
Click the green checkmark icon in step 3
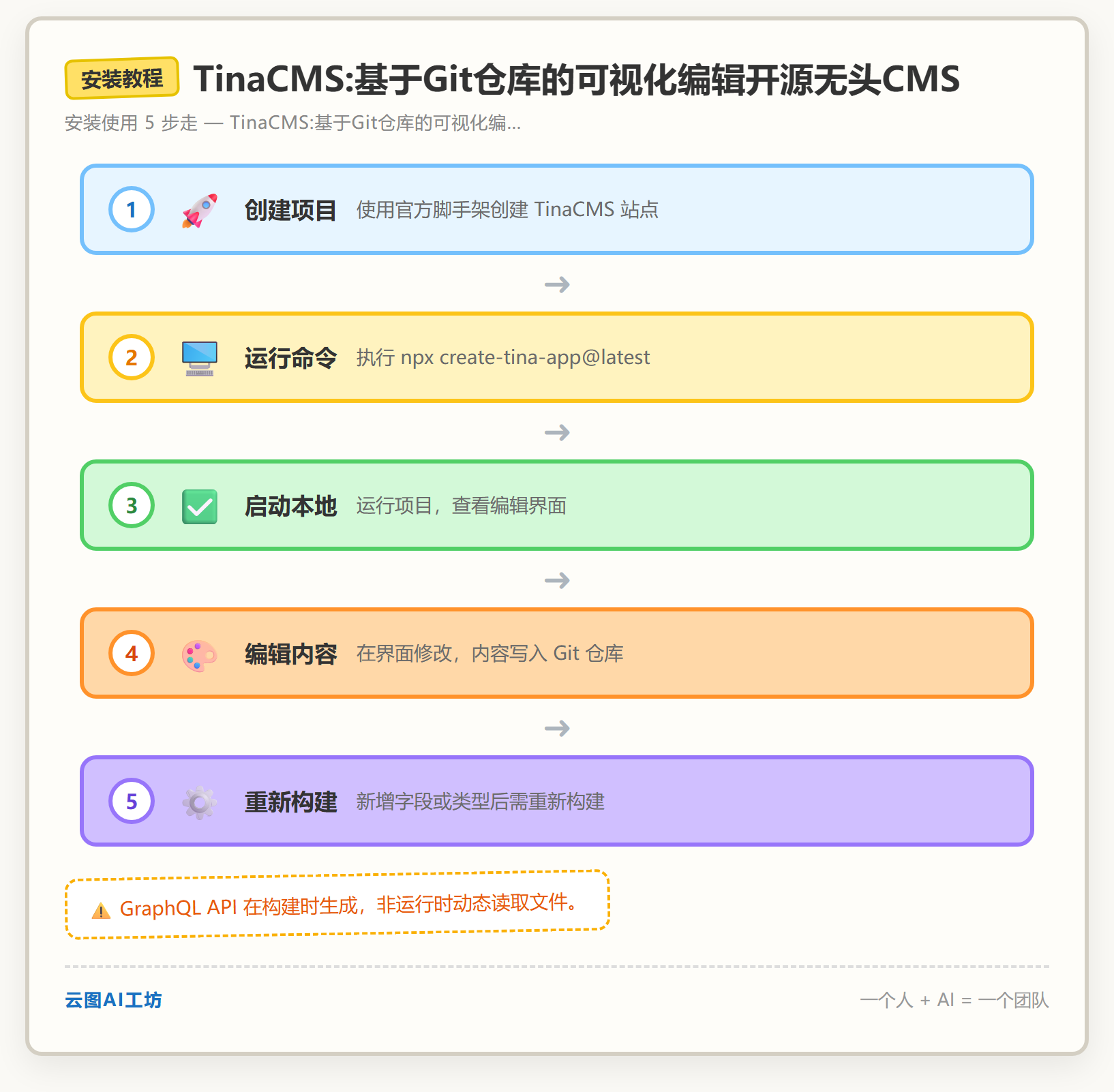(x=200, y=506)
